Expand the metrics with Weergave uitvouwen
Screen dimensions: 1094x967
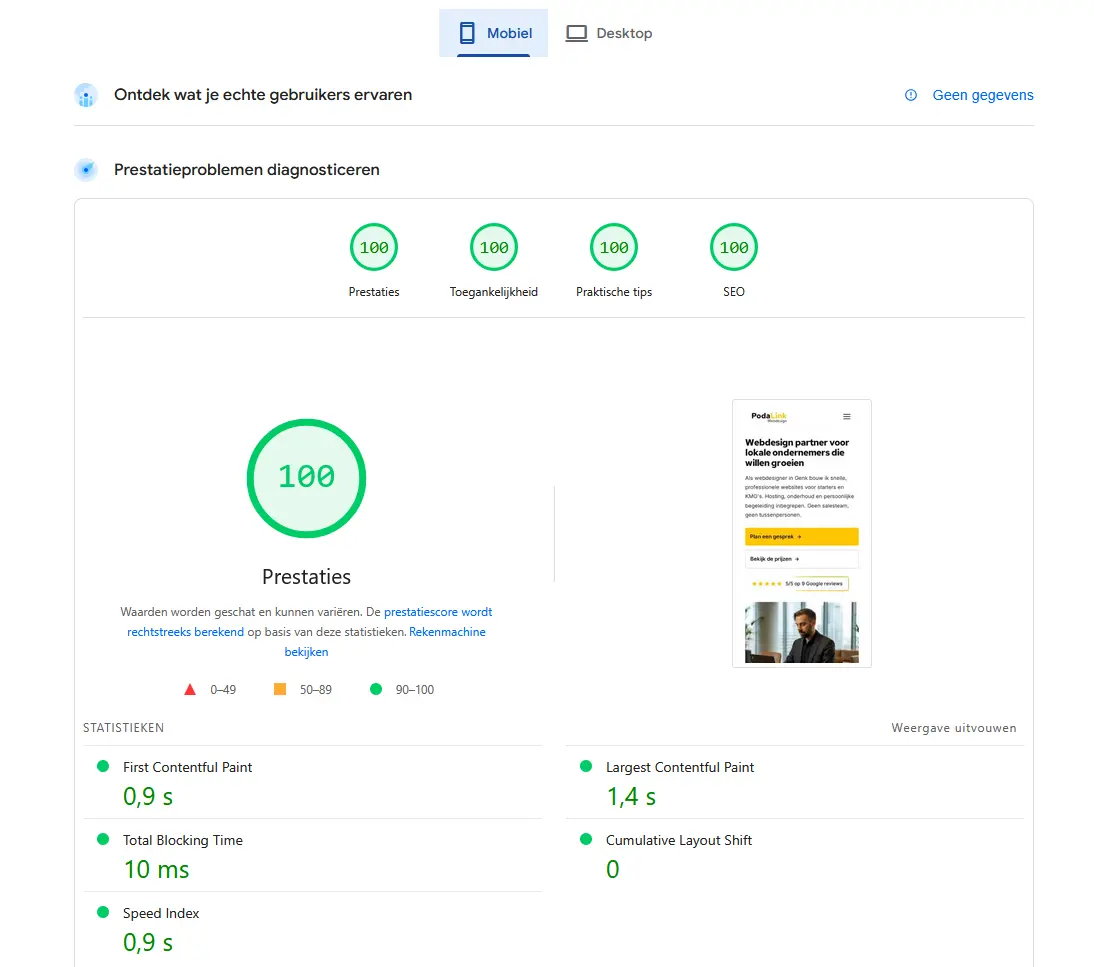pyautogui.click(x=953, y=728)
